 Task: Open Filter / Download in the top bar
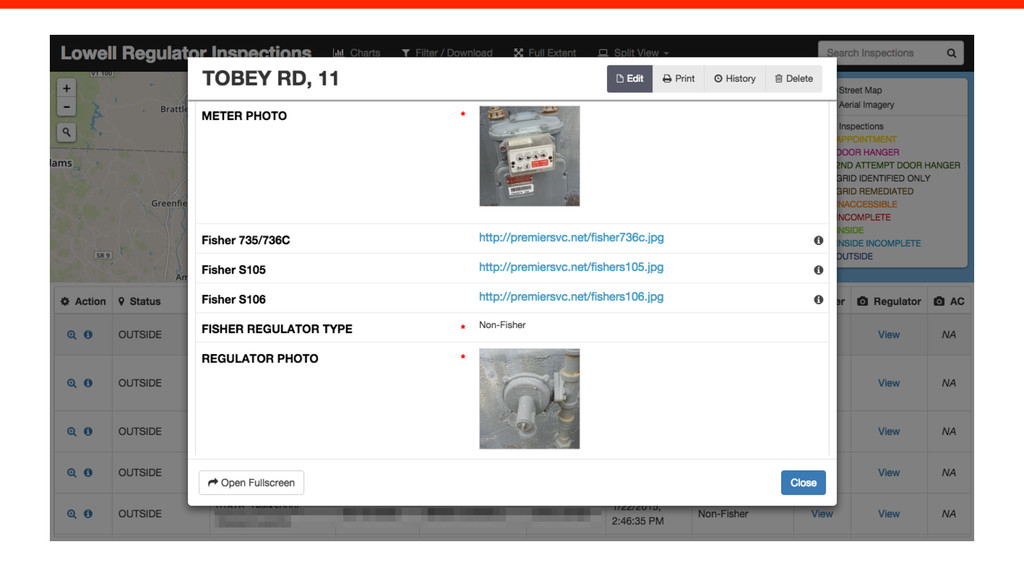[x=447, y=53]
